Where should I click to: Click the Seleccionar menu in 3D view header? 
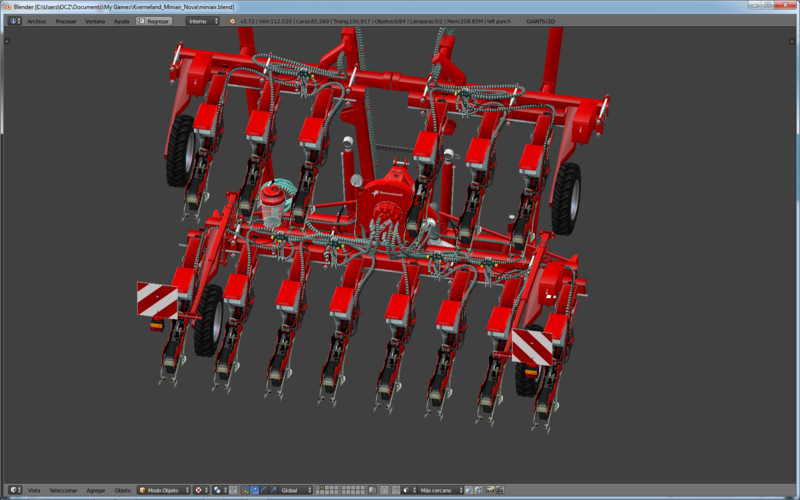[63, 490]
